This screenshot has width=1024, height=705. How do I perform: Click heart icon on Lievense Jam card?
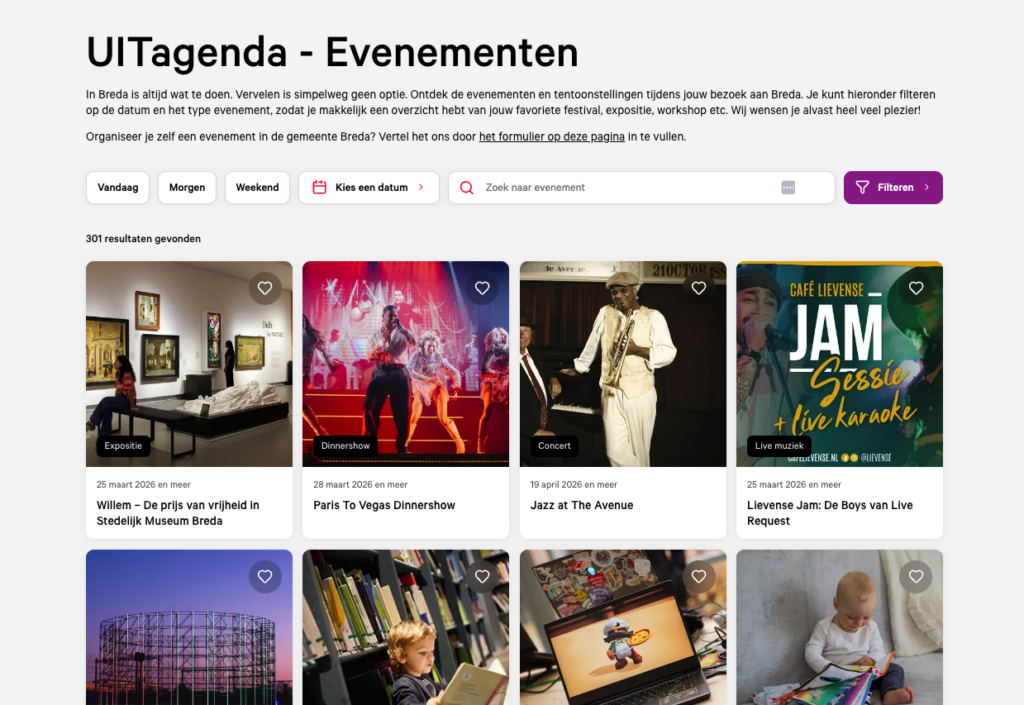(916, 288)
